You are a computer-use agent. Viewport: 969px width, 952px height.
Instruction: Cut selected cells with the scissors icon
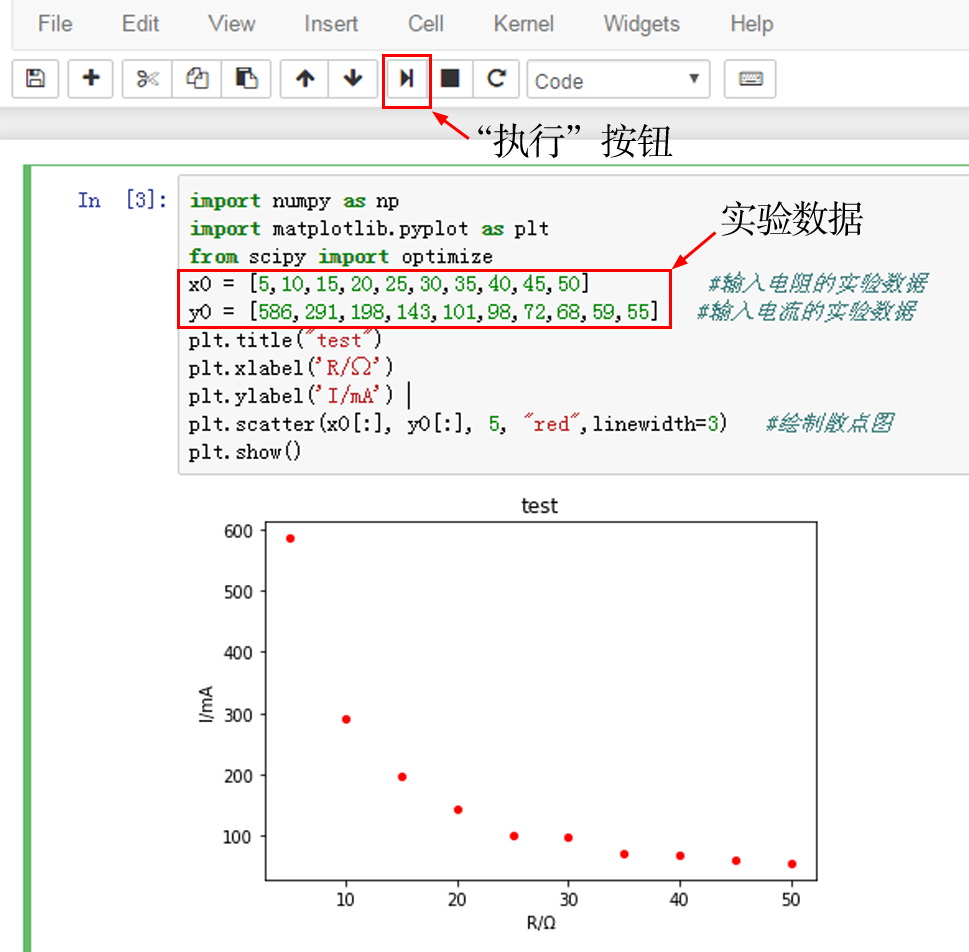(x=147, y=79)
